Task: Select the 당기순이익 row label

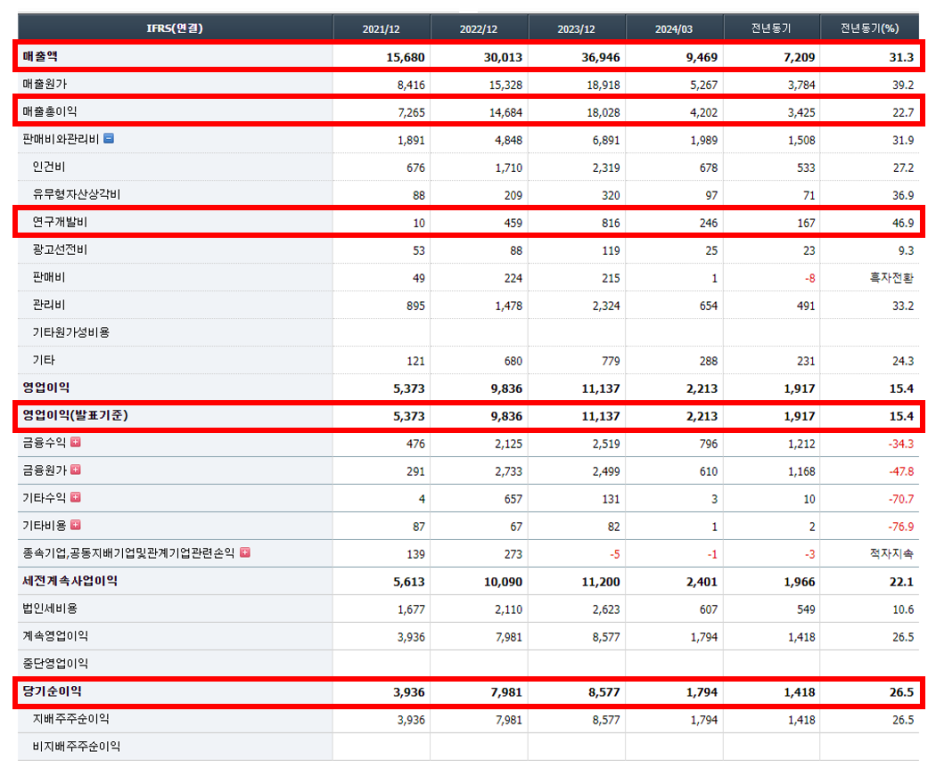Action: pos(52,691)
